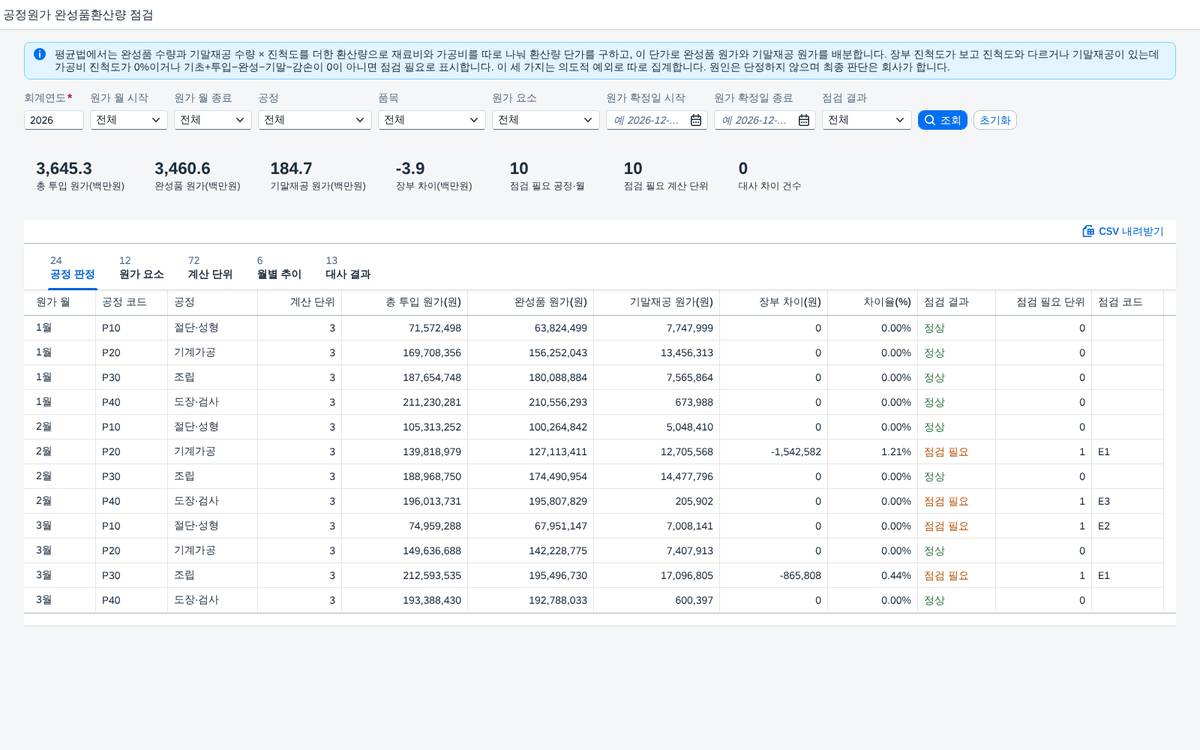Focus the 회계연도 input field
1200x750 pixels.
(x=54, y=120)
